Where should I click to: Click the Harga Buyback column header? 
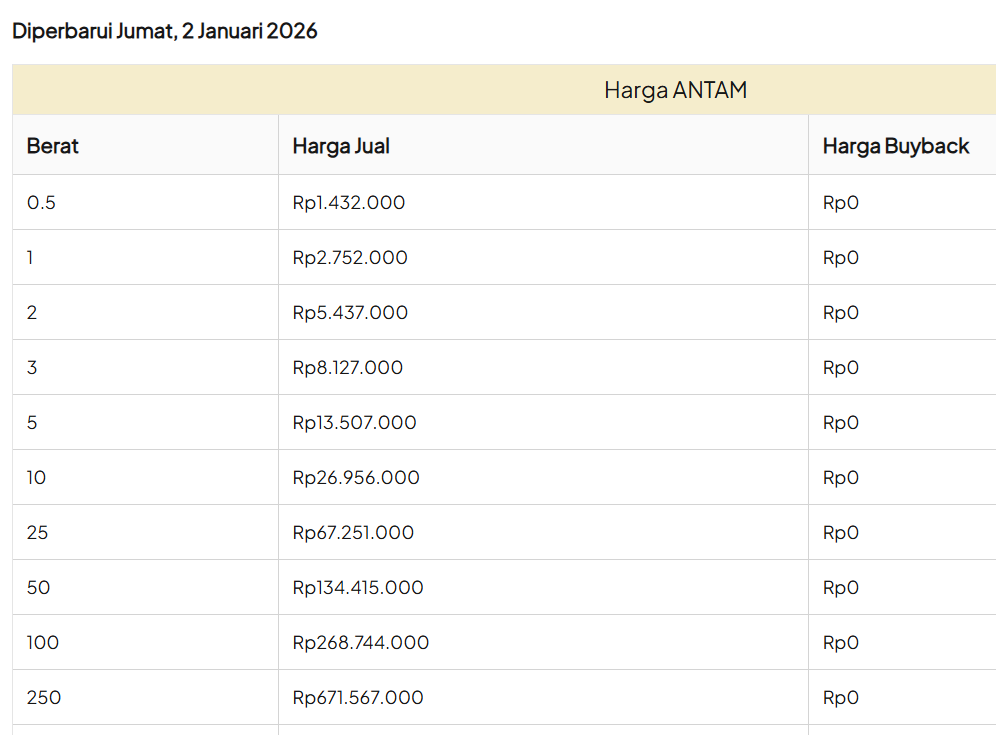coord(896,146)
